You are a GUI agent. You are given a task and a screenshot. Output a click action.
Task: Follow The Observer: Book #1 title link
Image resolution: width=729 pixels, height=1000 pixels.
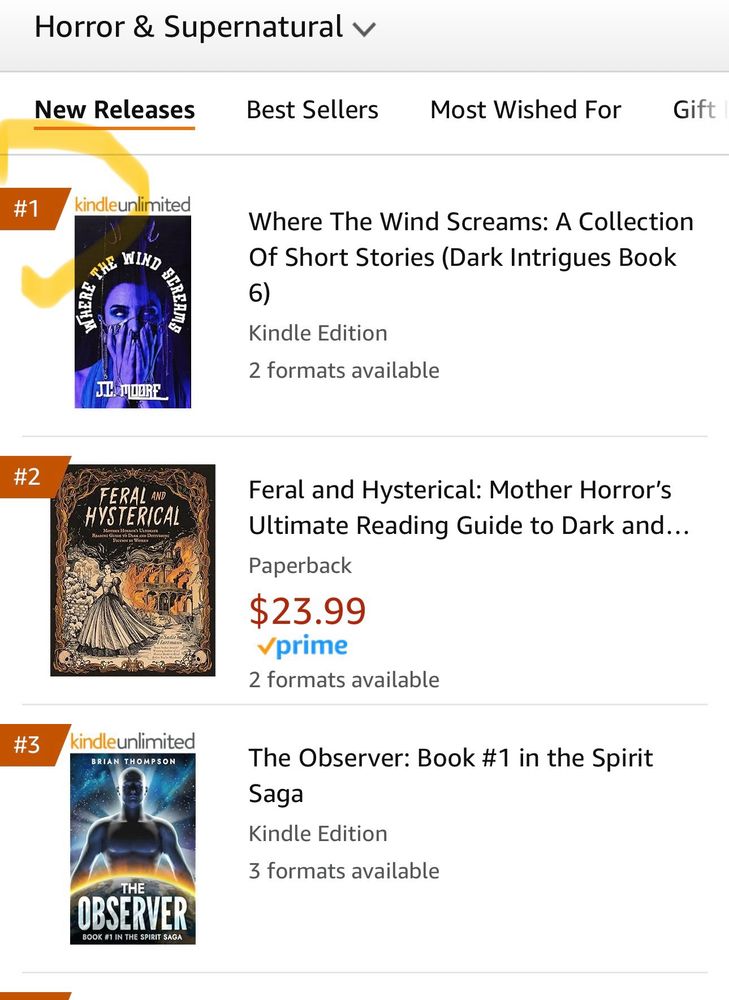pyautogui.click(x=450, y=776)
